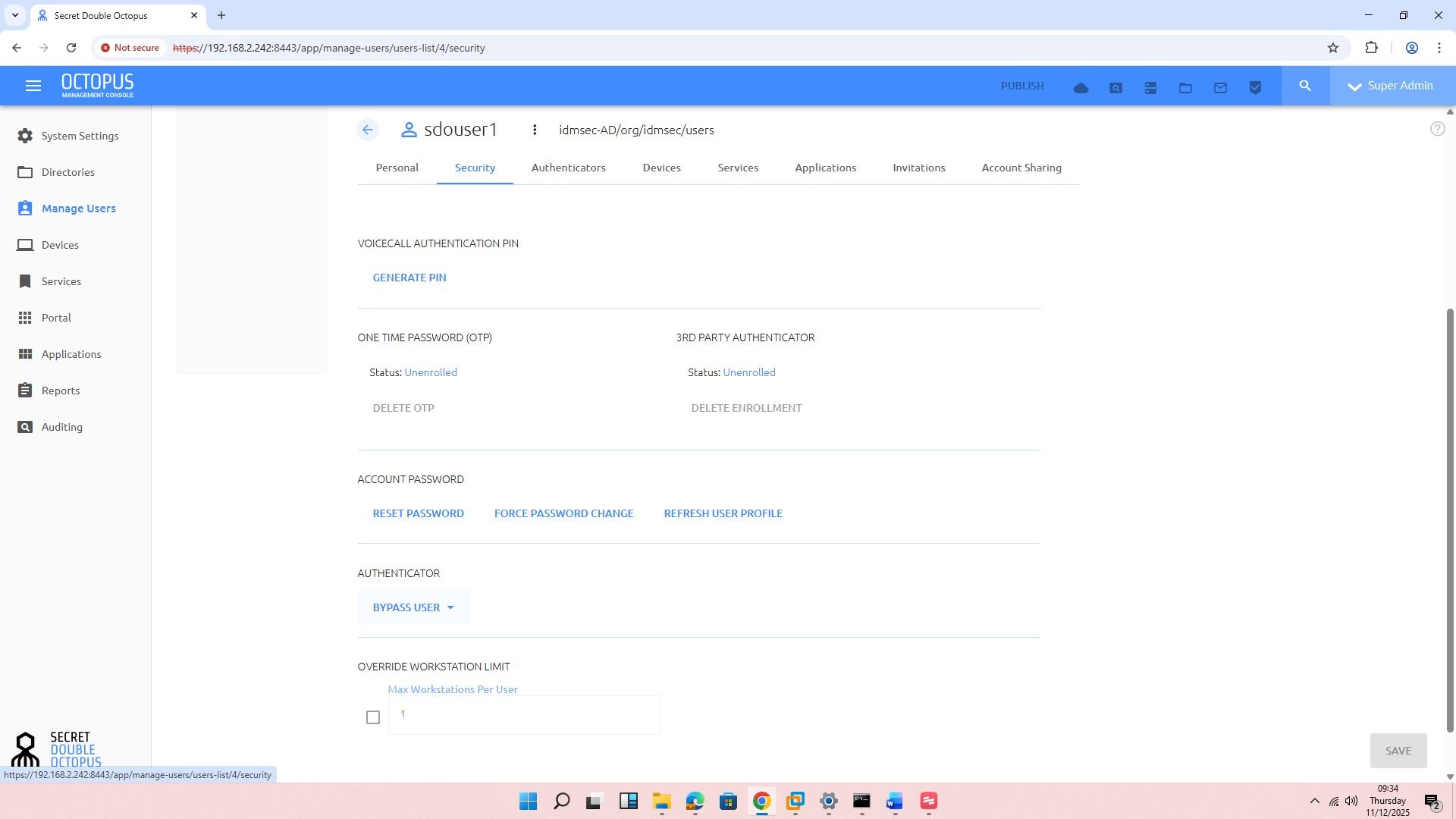Click Generate PIN for voicecall authentication
Viewport: 1456px width, 819px height.
(409, 277)
